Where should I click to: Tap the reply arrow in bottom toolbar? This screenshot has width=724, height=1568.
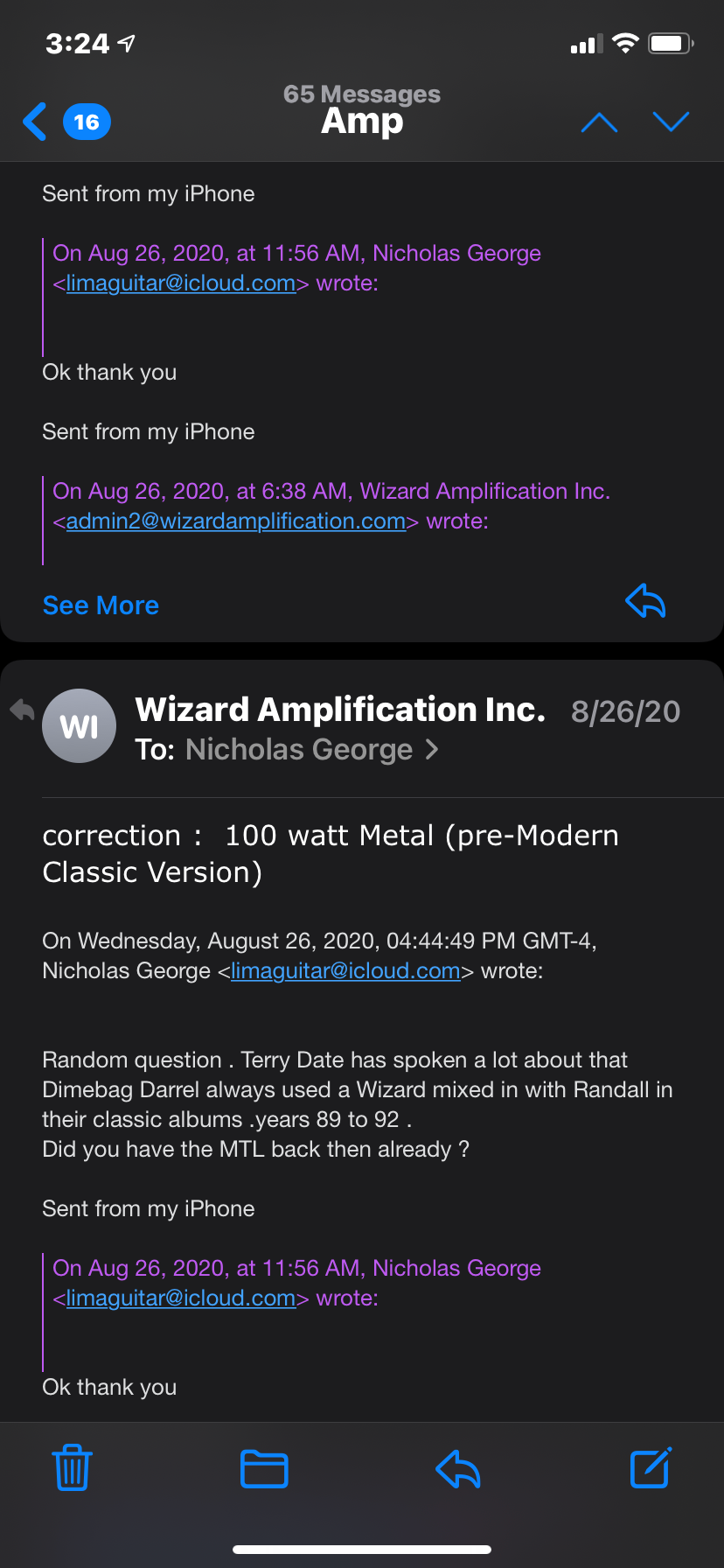pos(457,1468)
